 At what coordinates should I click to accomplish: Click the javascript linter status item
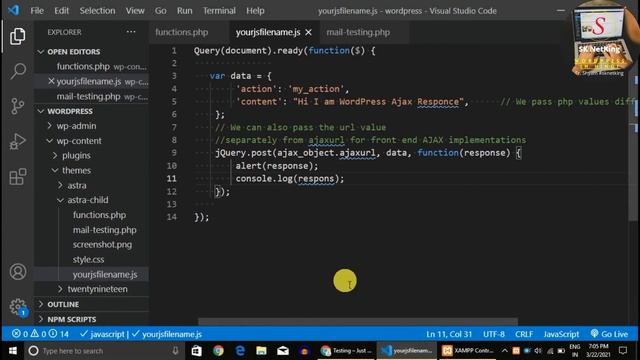click(x=102, y=334)
